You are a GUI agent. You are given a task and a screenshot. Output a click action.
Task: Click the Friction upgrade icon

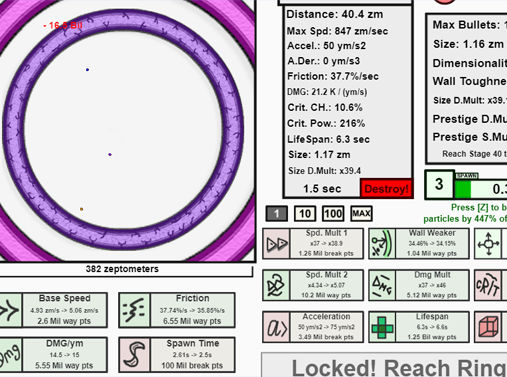coord(135,310)
